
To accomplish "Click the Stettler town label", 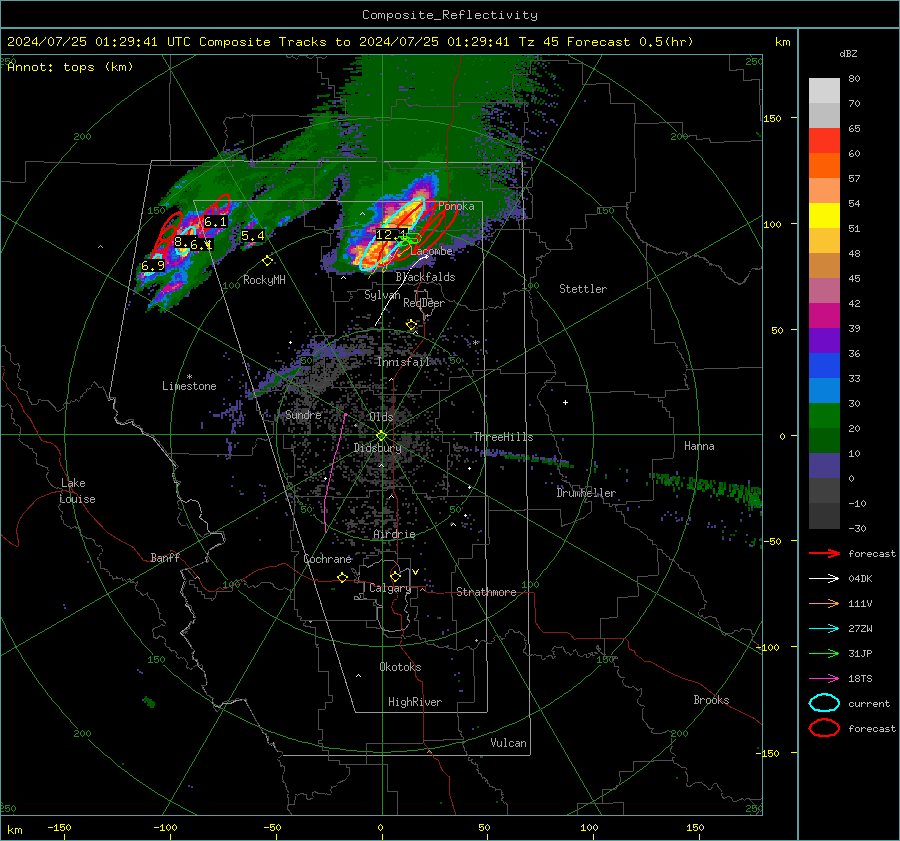I will tap(583, 289).
